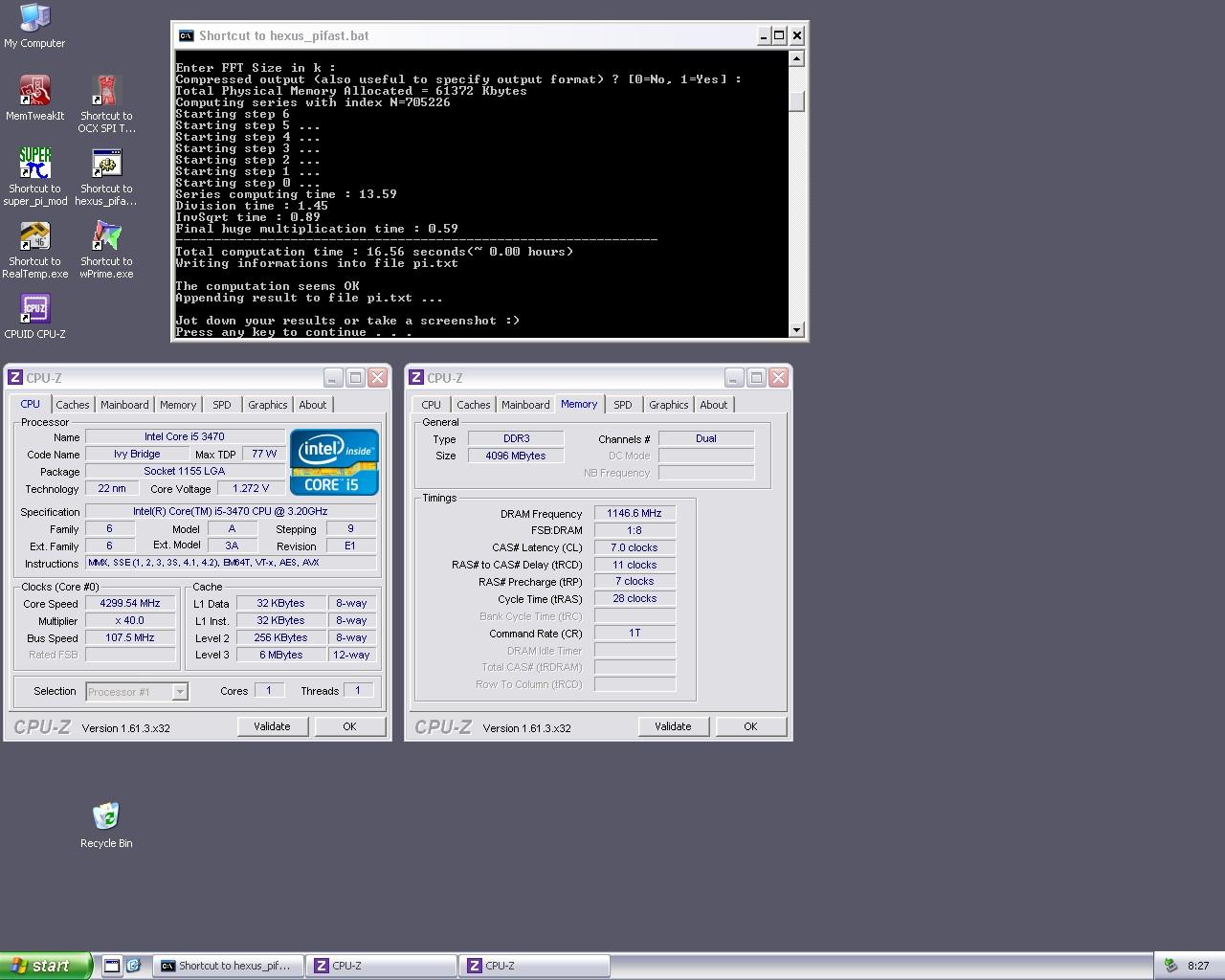Screen dimensions: 1225x980
Task: Click the system tray network icon
Action: [x=1169, y=966]
